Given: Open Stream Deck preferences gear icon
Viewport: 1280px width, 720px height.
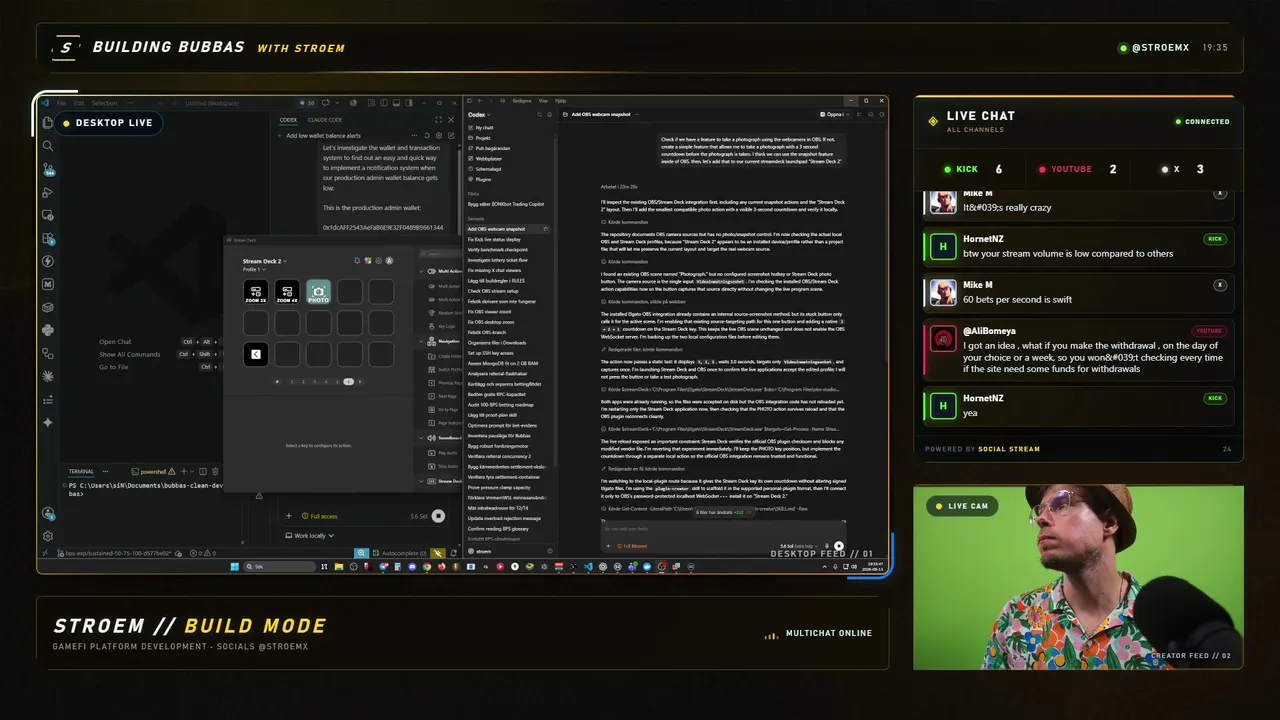Looking at the screenshot, I should pyautogui.click(x=379, y=261).
